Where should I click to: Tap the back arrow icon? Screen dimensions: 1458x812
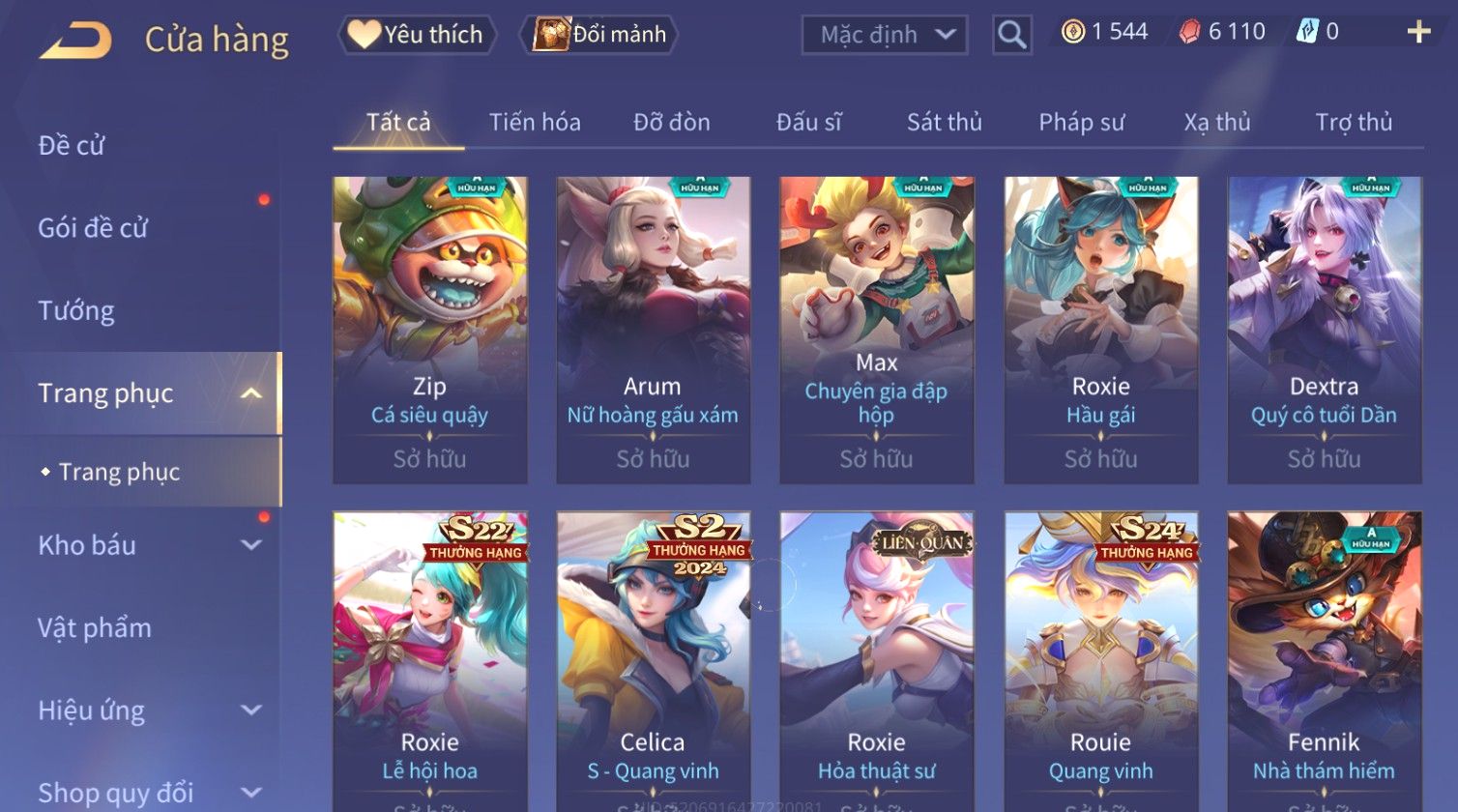[x=75, y=41]
